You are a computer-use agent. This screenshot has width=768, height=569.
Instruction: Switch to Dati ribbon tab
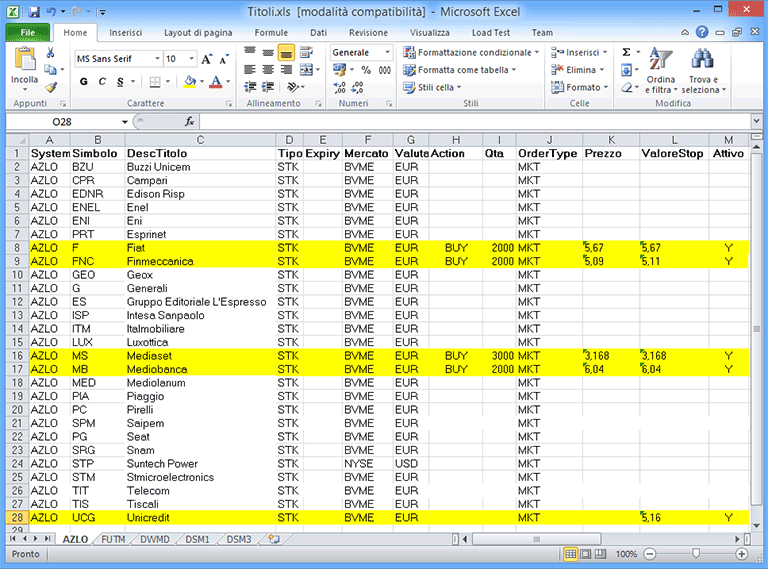[x=318, y=32]
